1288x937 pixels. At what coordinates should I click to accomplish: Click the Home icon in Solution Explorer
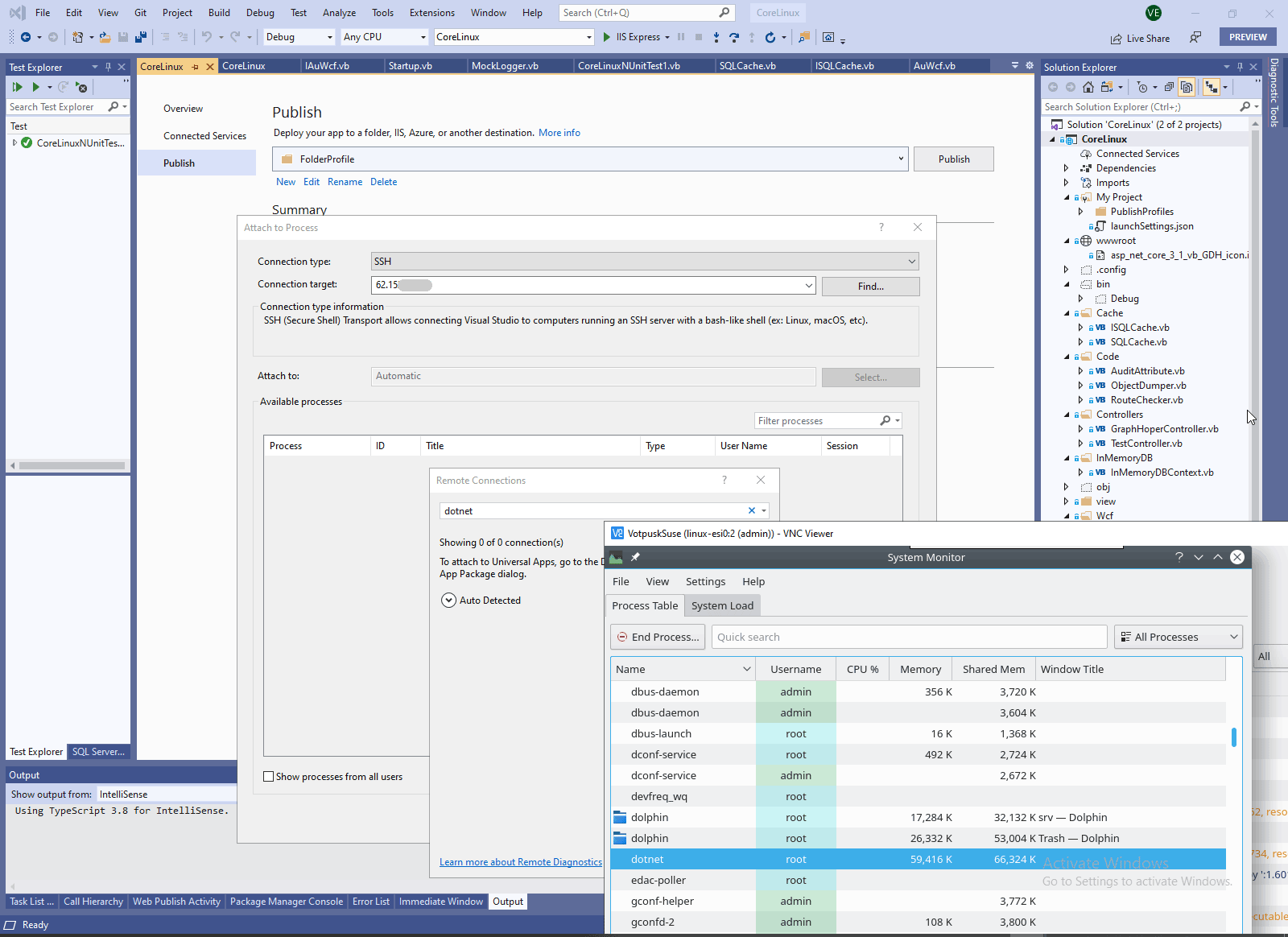(x=1088, y=87)
